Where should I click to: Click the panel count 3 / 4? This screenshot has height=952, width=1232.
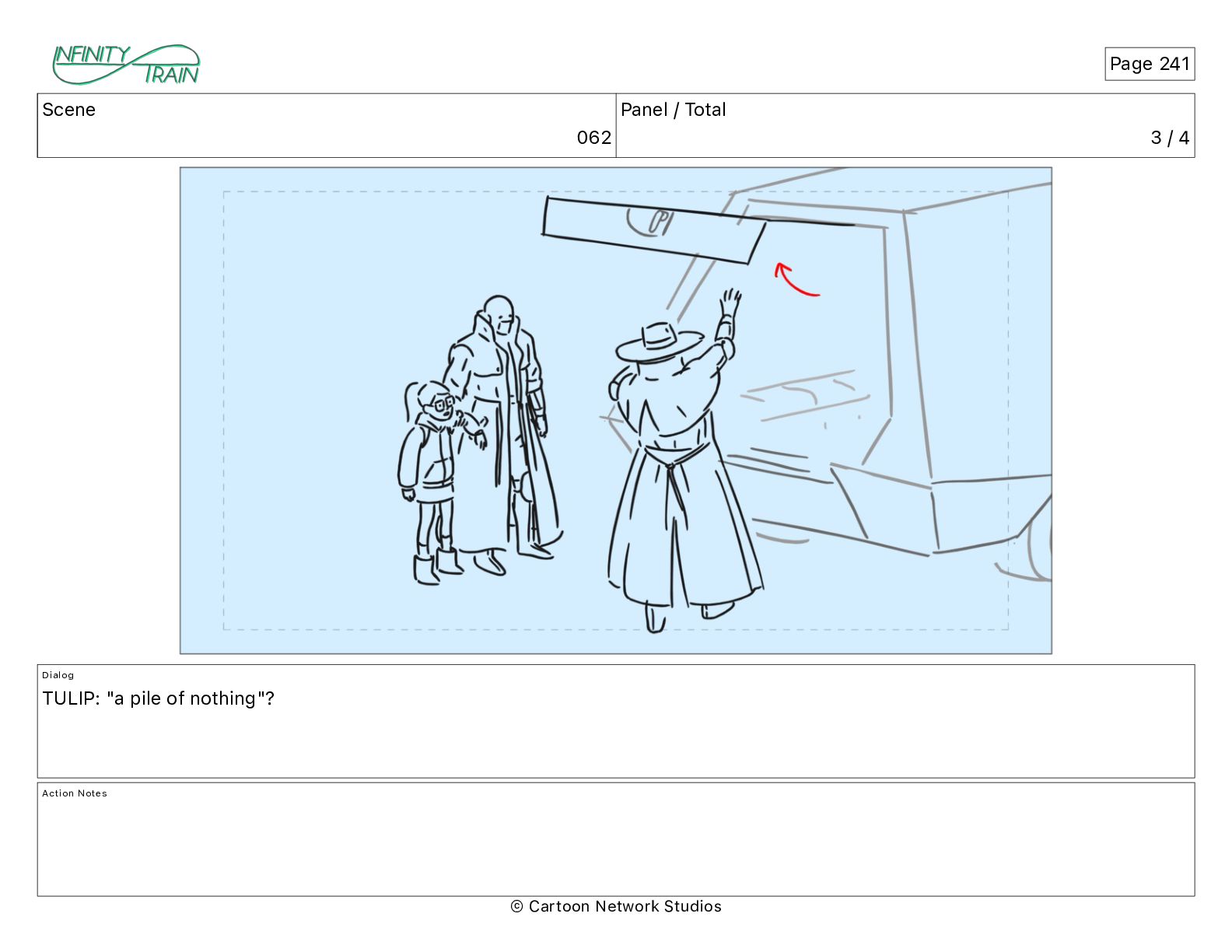(x=1170, y=138)
